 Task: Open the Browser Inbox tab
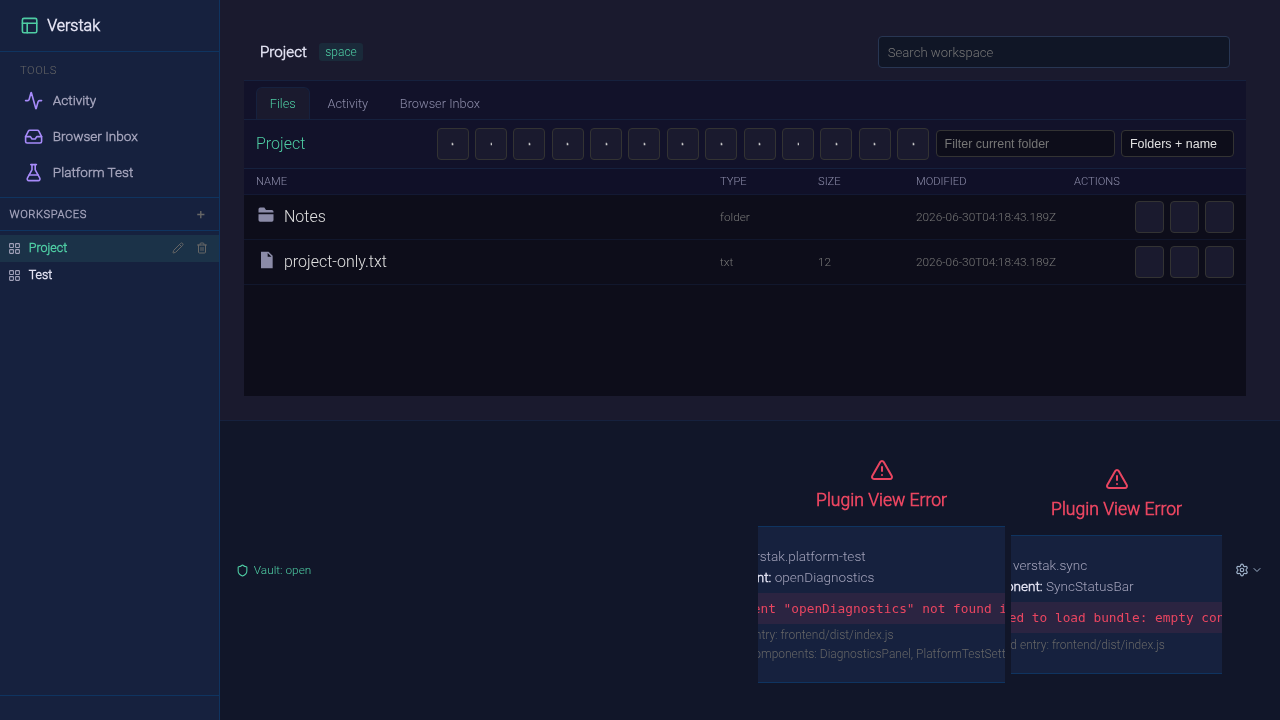click(440, 104)
